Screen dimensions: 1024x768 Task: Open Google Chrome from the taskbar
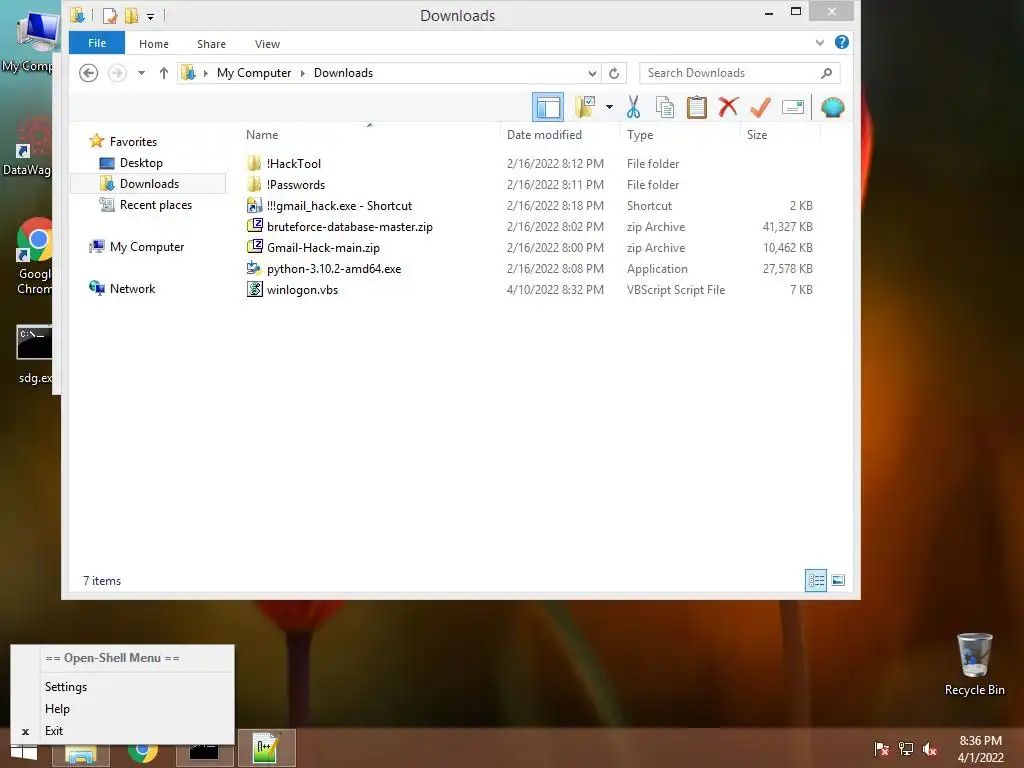click(142, 752)
